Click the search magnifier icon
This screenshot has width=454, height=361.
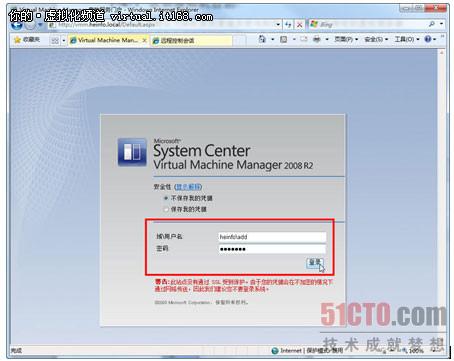click(x=432, y=24)
